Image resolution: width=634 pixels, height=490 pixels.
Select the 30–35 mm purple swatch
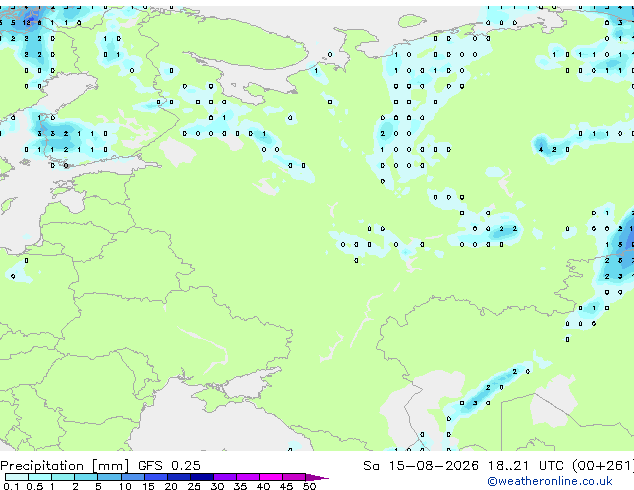pyautogui.click(x=225, y=477)
